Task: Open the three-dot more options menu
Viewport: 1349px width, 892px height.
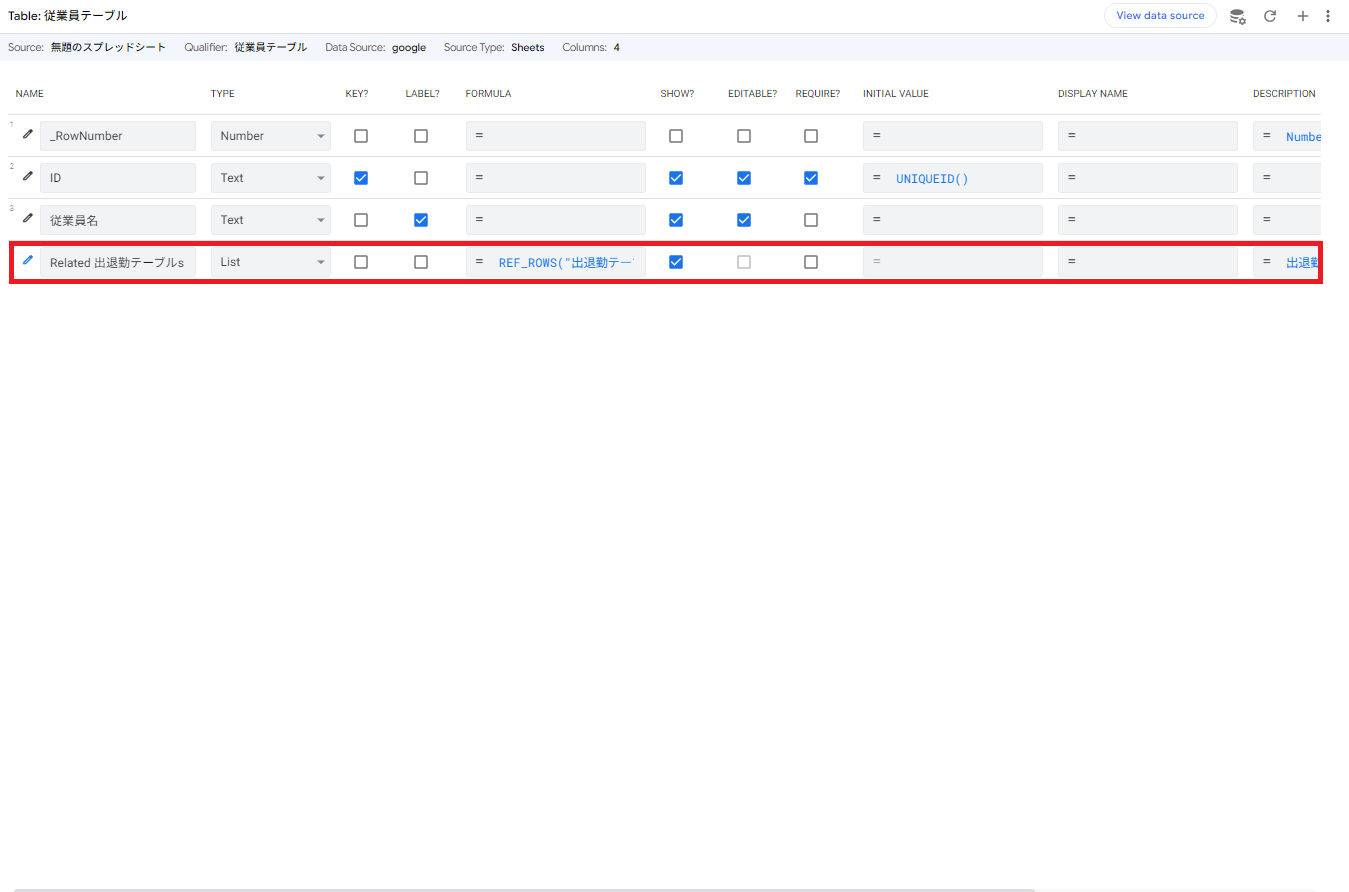Action: click(x=1328, y=16)
